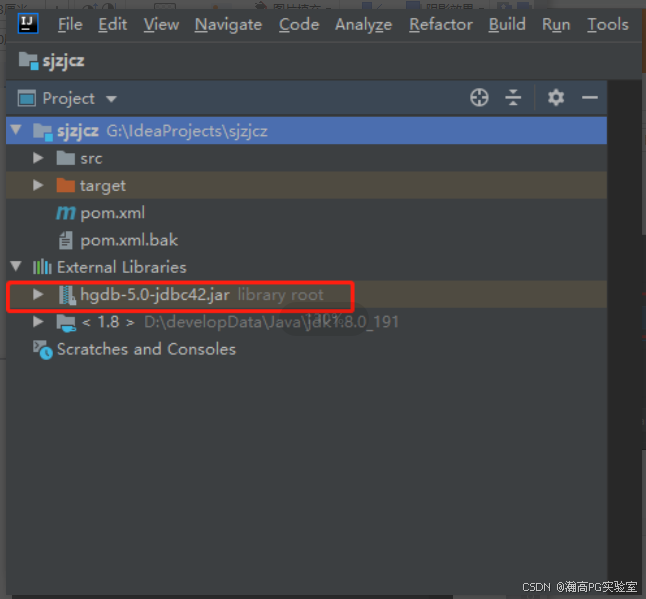Open the File menu
This screenshot has height=599, width=646.
pos(70,24)
